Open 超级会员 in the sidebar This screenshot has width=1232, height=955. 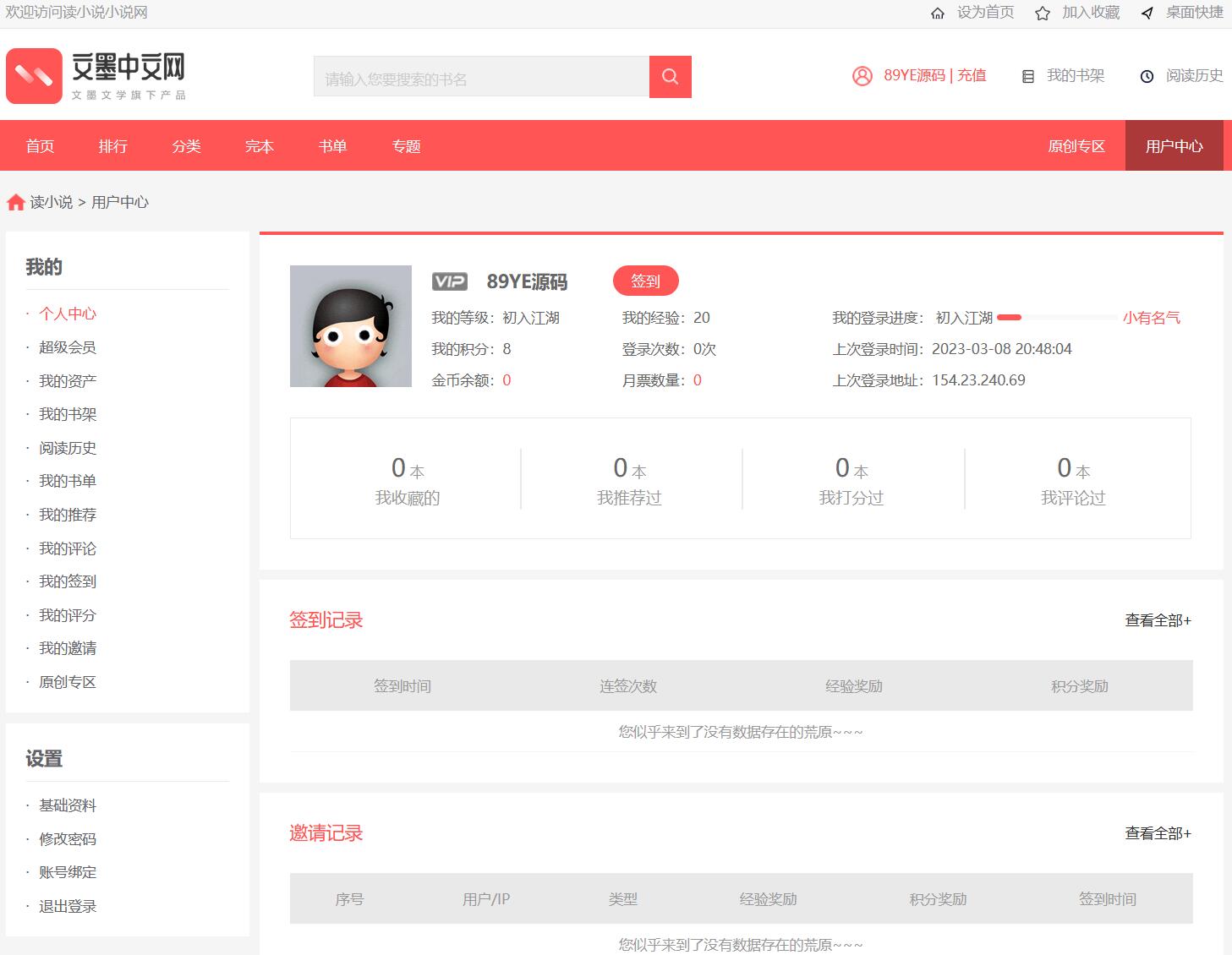(68, 347)
